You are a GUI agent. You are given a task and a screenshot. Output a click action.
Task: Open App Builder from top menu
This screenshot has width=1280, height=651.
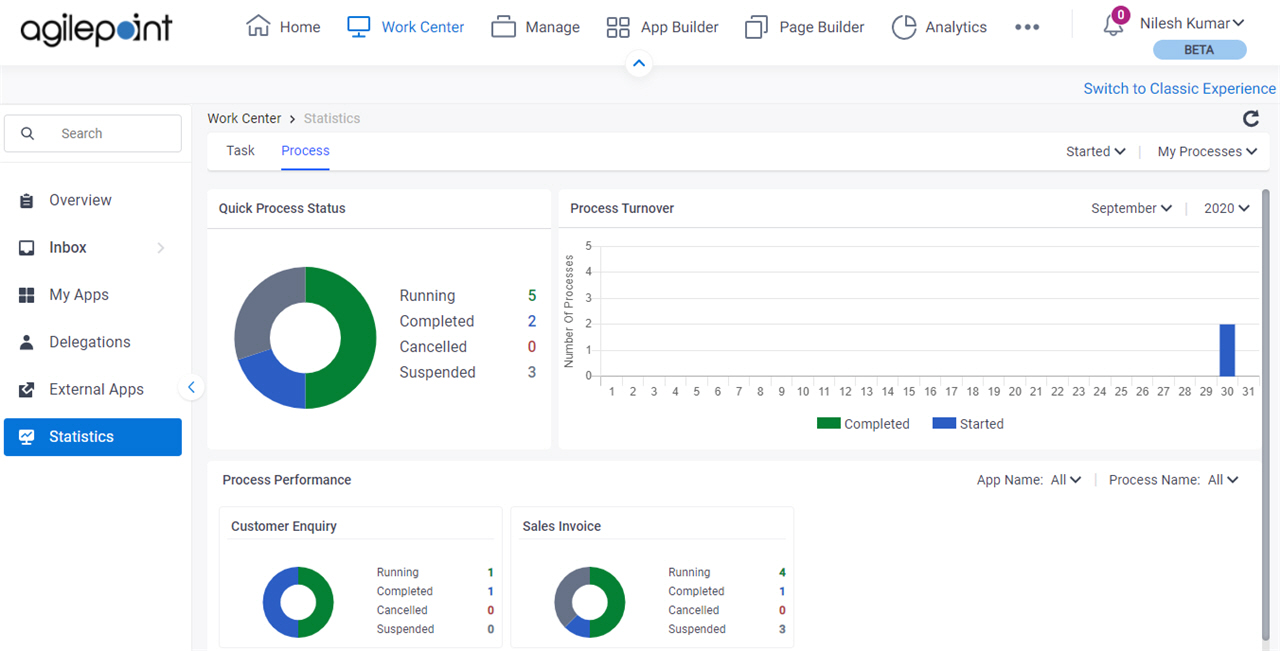pyautogui.click(x=679, y=27)
